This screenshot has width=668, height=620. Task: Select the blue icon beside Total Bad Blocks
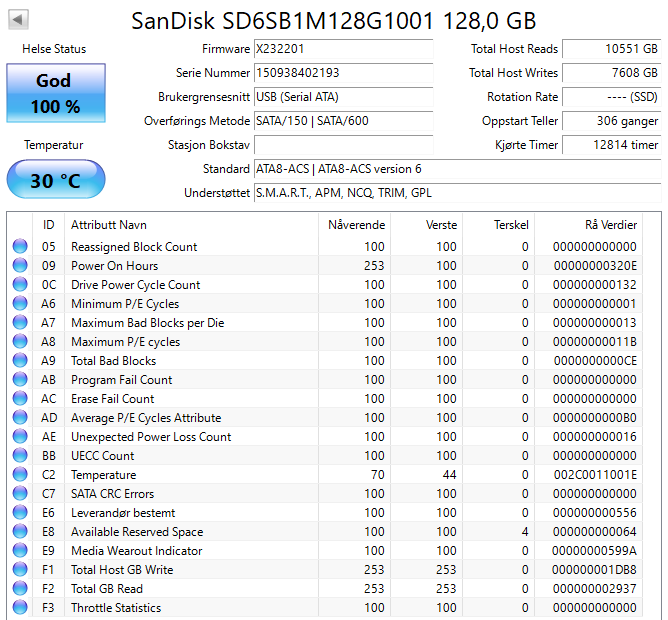20,361
